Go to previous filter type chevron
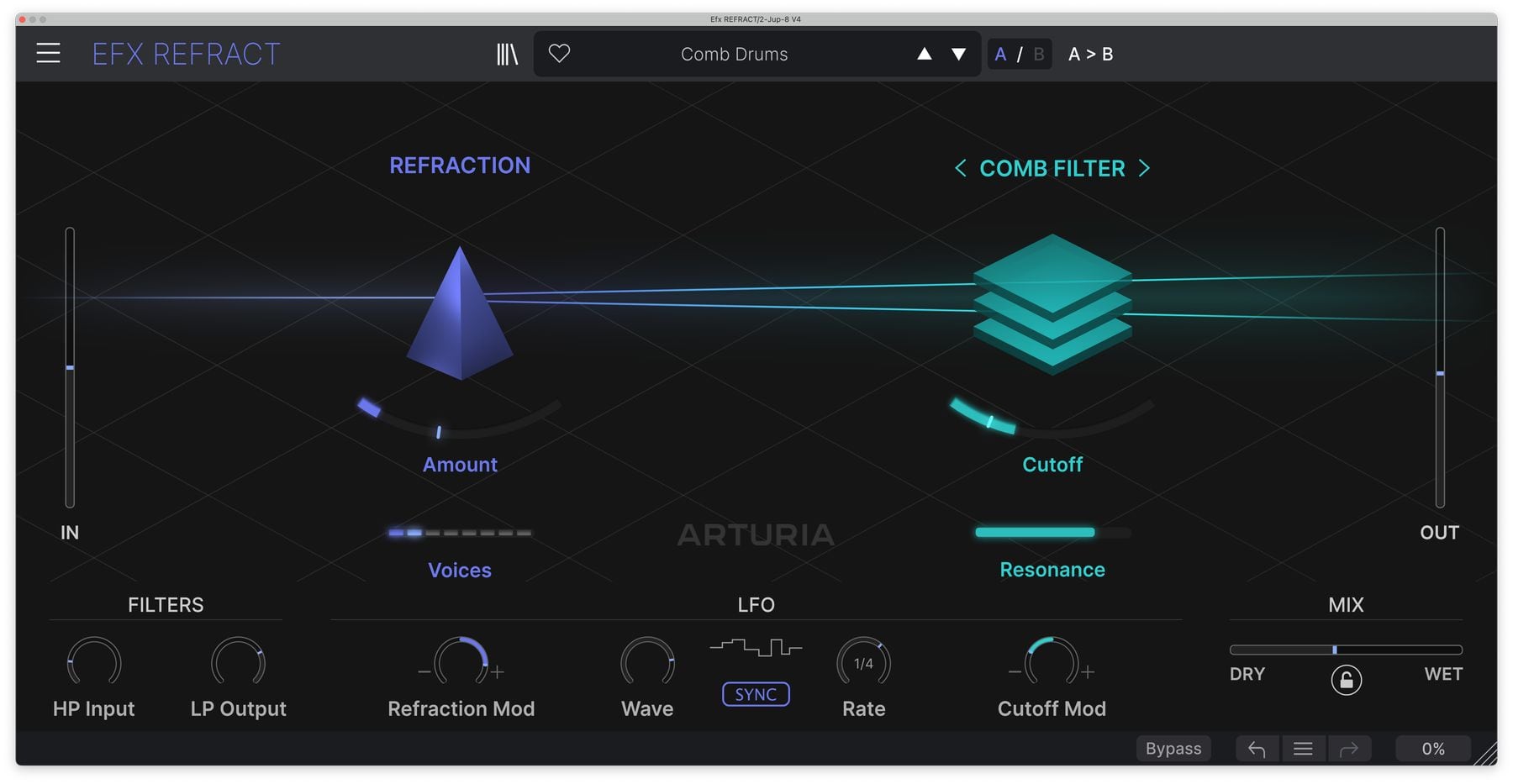 point(960,168)
